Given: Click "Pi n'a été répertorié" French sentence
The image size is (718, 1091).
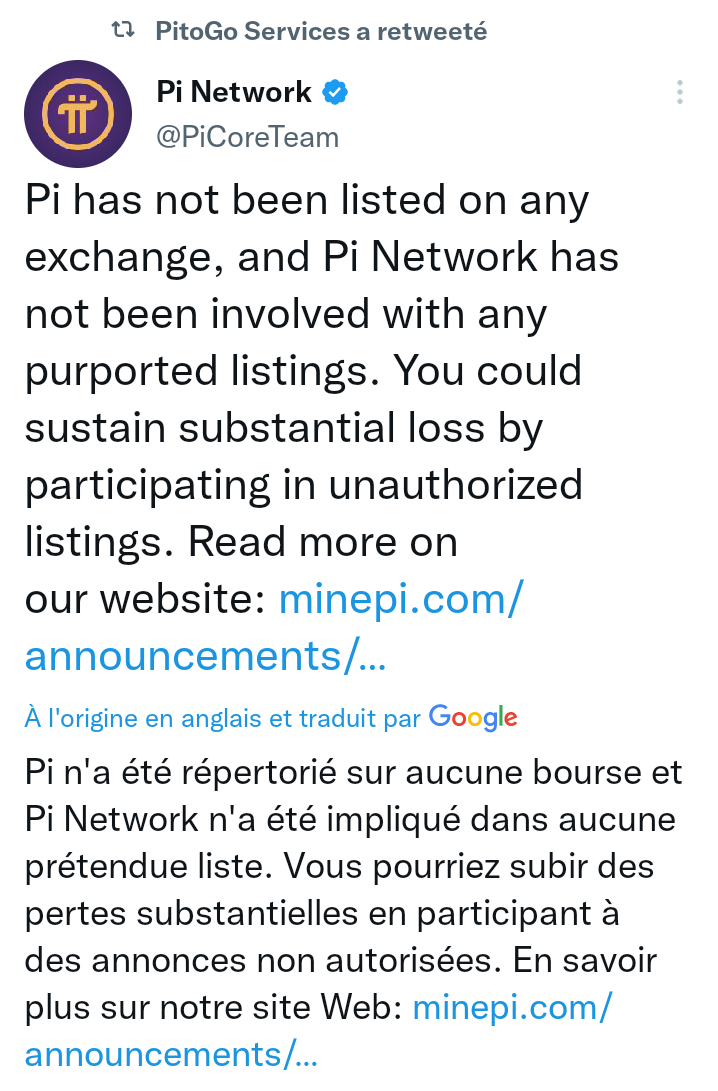Looking at the screenshot, I should [353, 773].
